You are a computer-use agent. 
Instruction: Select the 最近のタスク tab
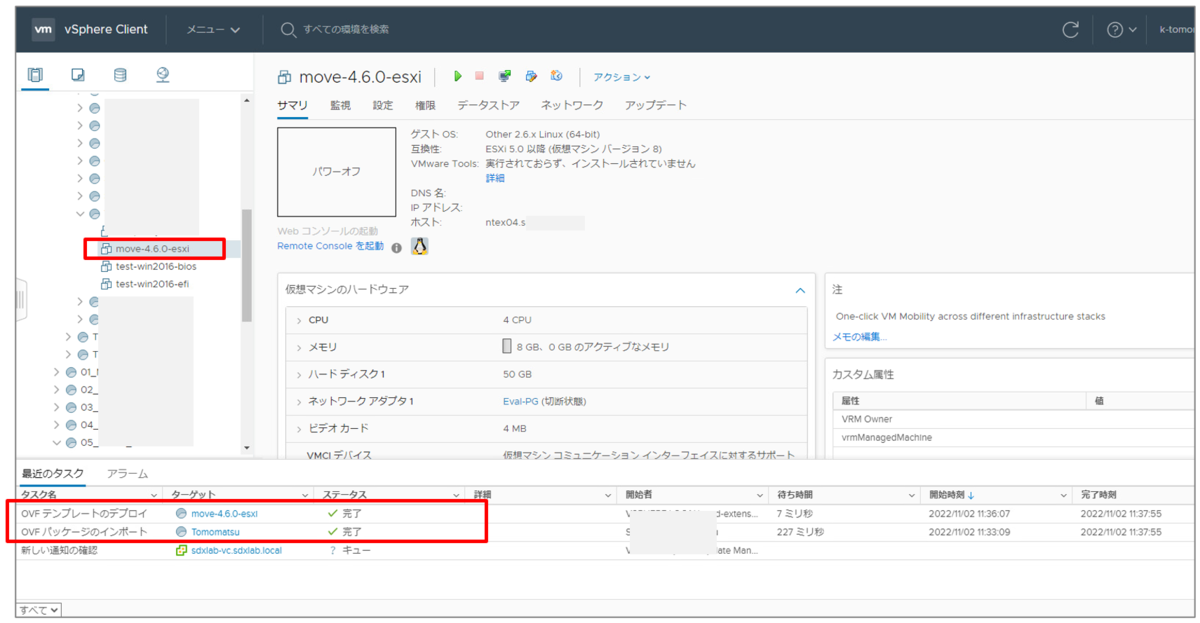pyautogui.click(x=53, y=473)
